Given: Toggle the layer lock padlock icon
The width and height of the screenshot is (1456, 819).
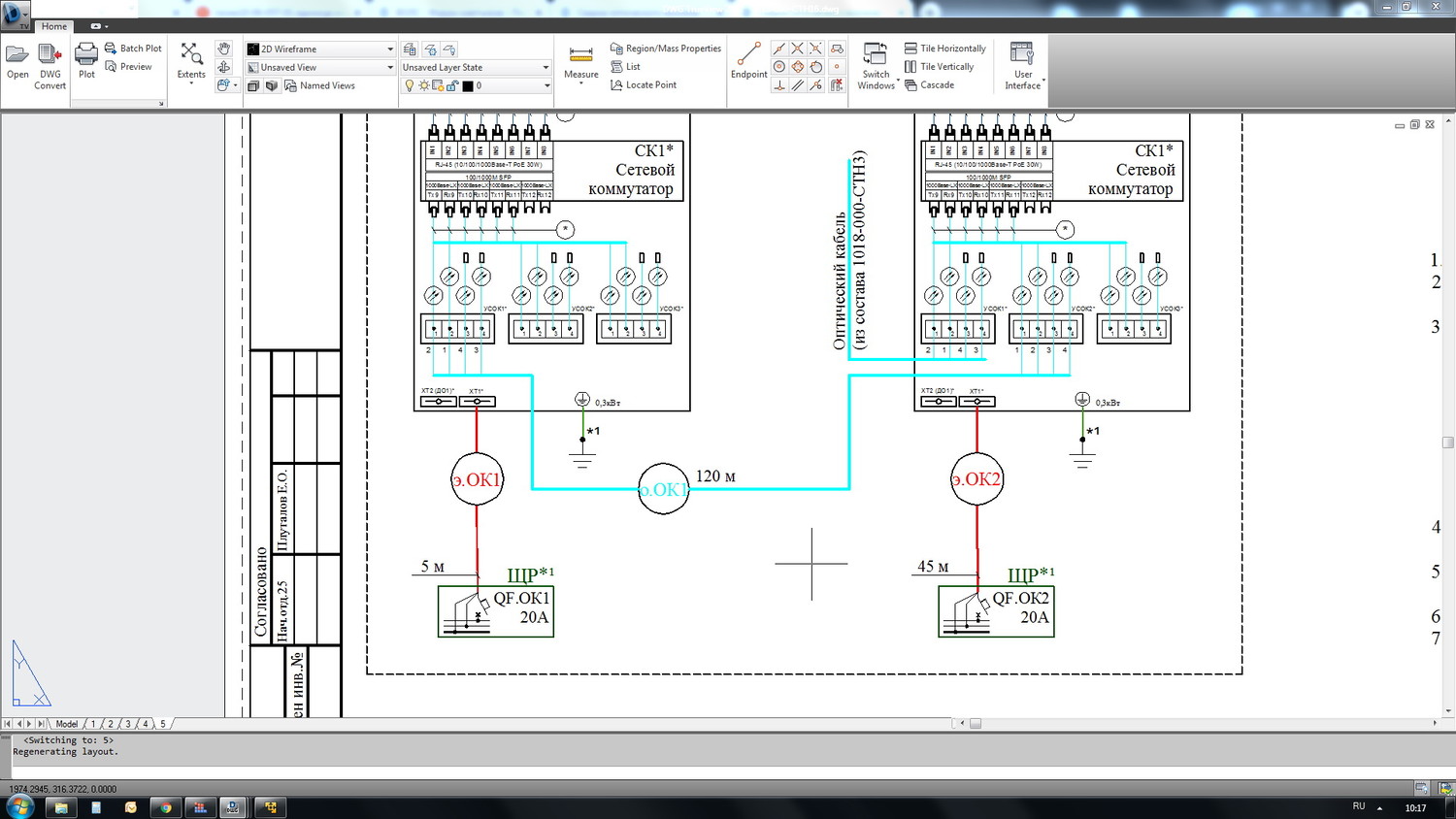Looking at the screenshot, I should click(x=452, y=86).
